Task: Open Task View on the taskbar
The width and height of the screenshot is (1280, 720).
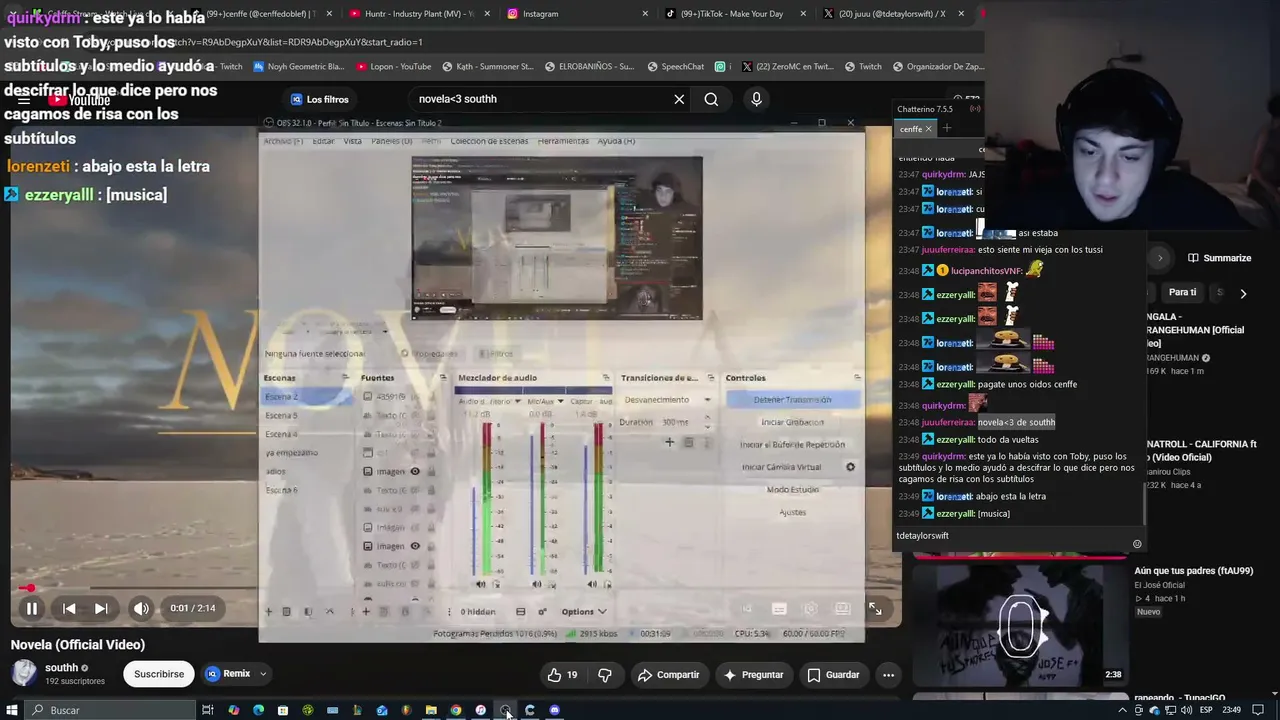Action: click(x=208, y=710)
